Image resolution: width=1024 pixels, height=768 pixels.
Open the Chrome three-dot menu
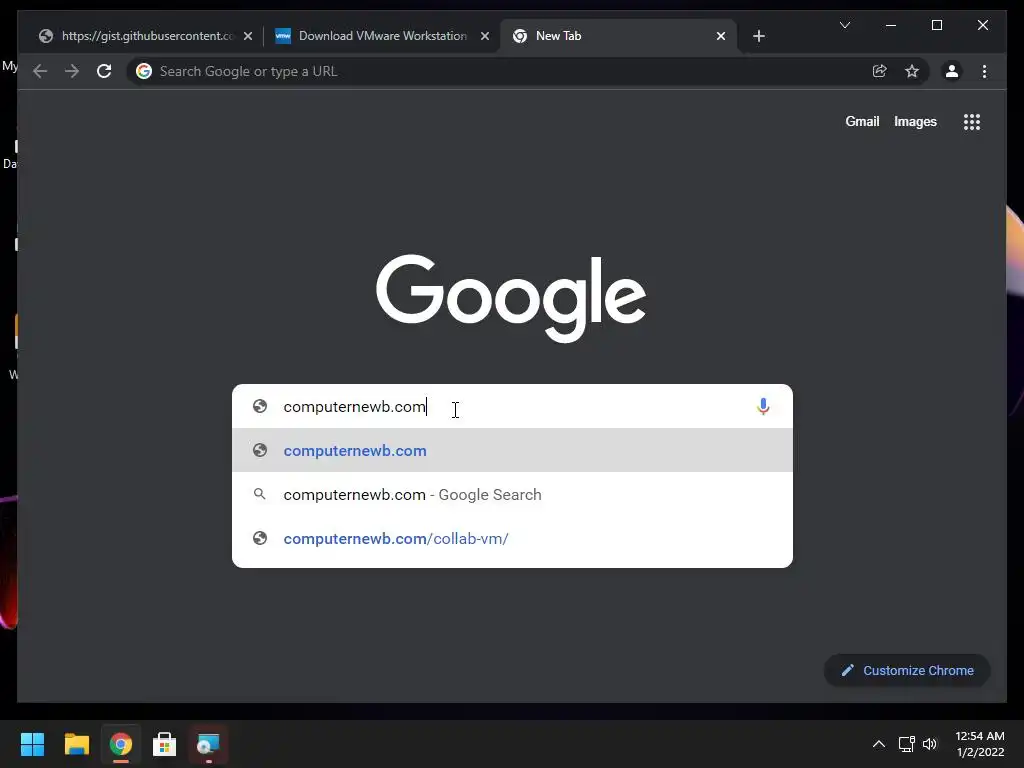[x=984, y=71]
